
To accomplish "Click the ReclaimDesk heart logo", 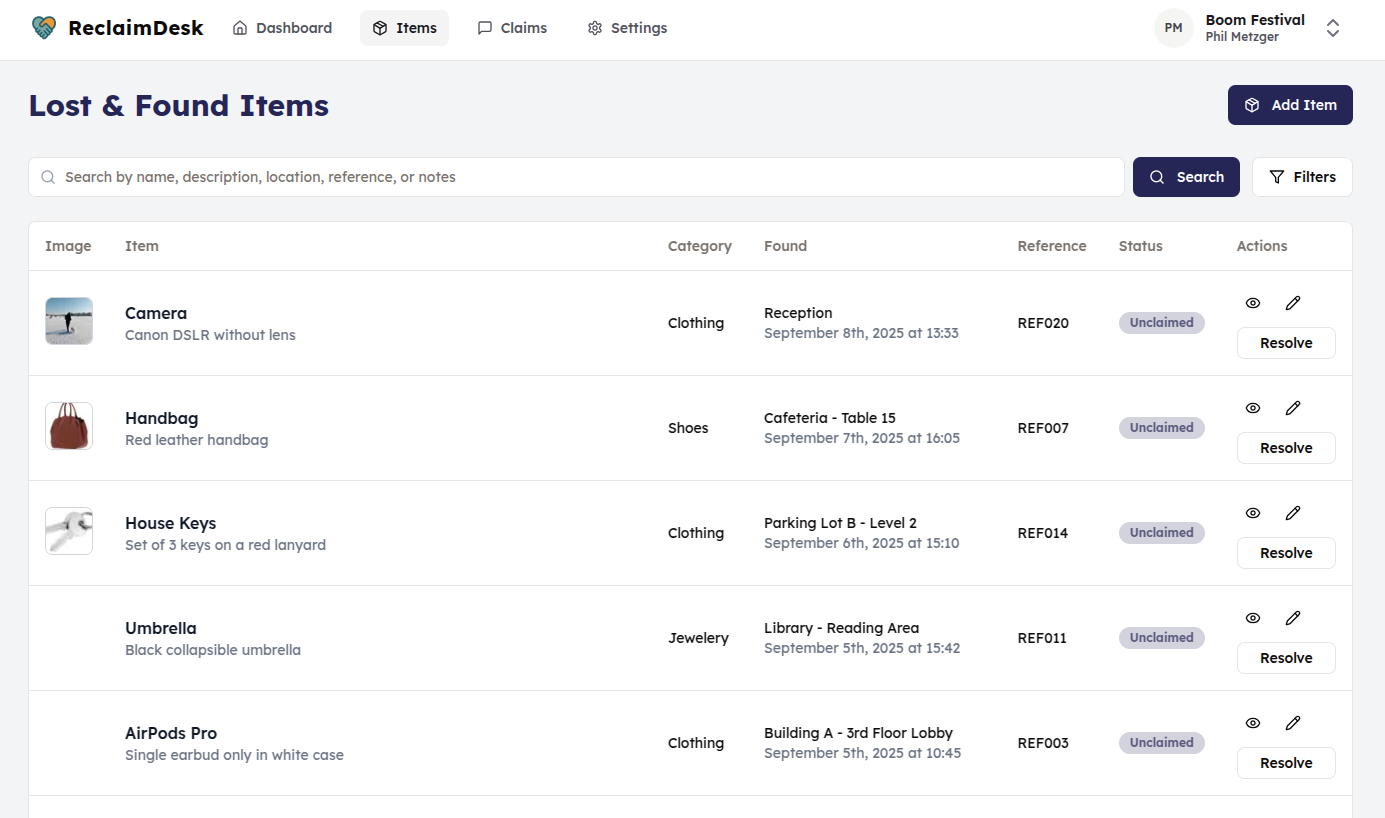I will coord(42,28).
